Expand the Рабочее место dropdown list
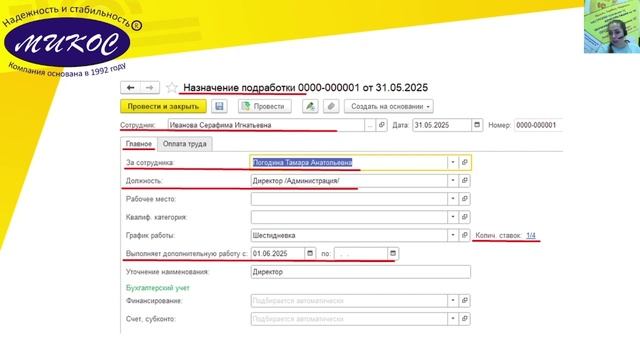 453,199
